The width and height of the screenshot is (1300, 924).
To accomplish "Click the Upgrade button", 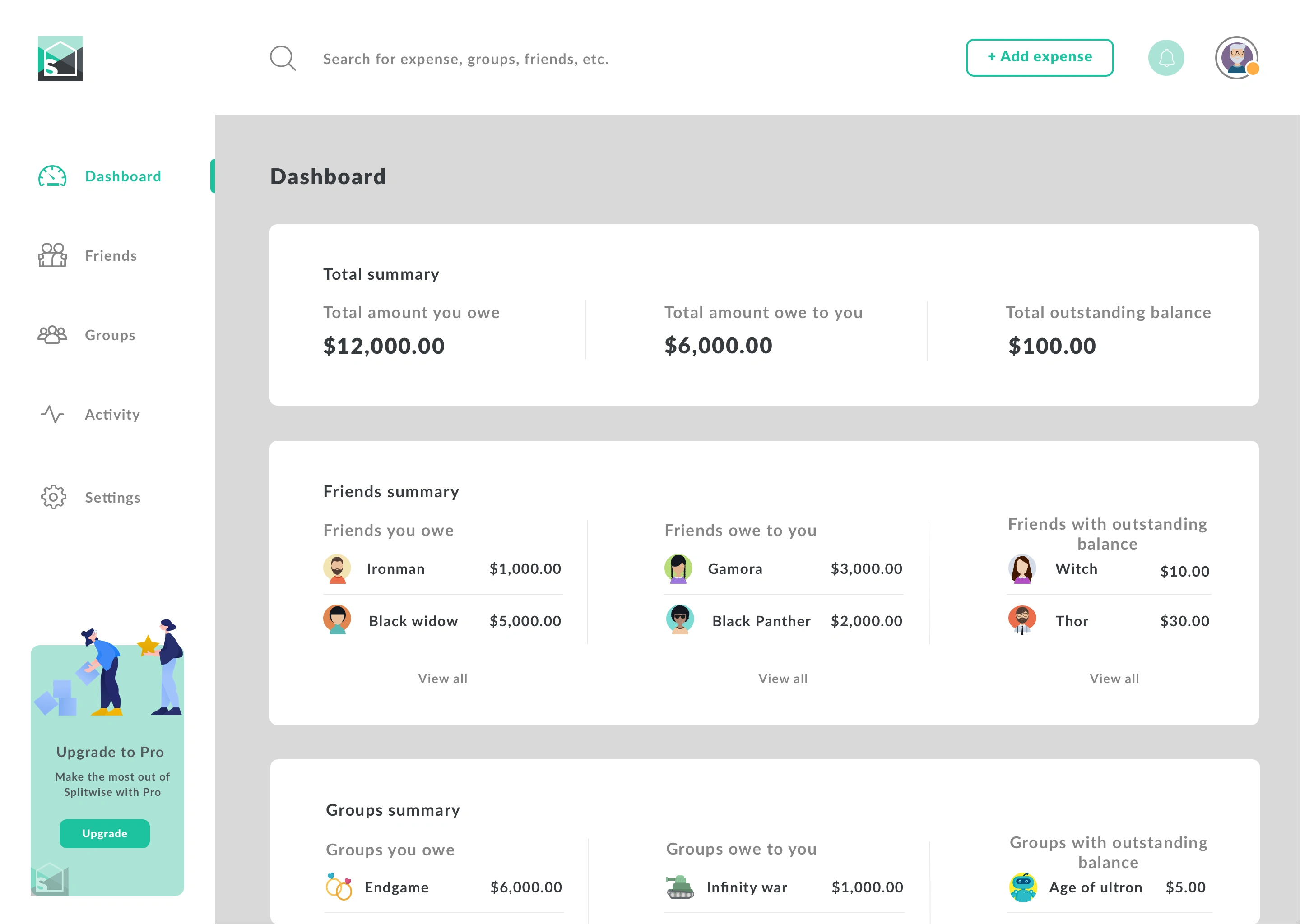I will tap(105, 833).
